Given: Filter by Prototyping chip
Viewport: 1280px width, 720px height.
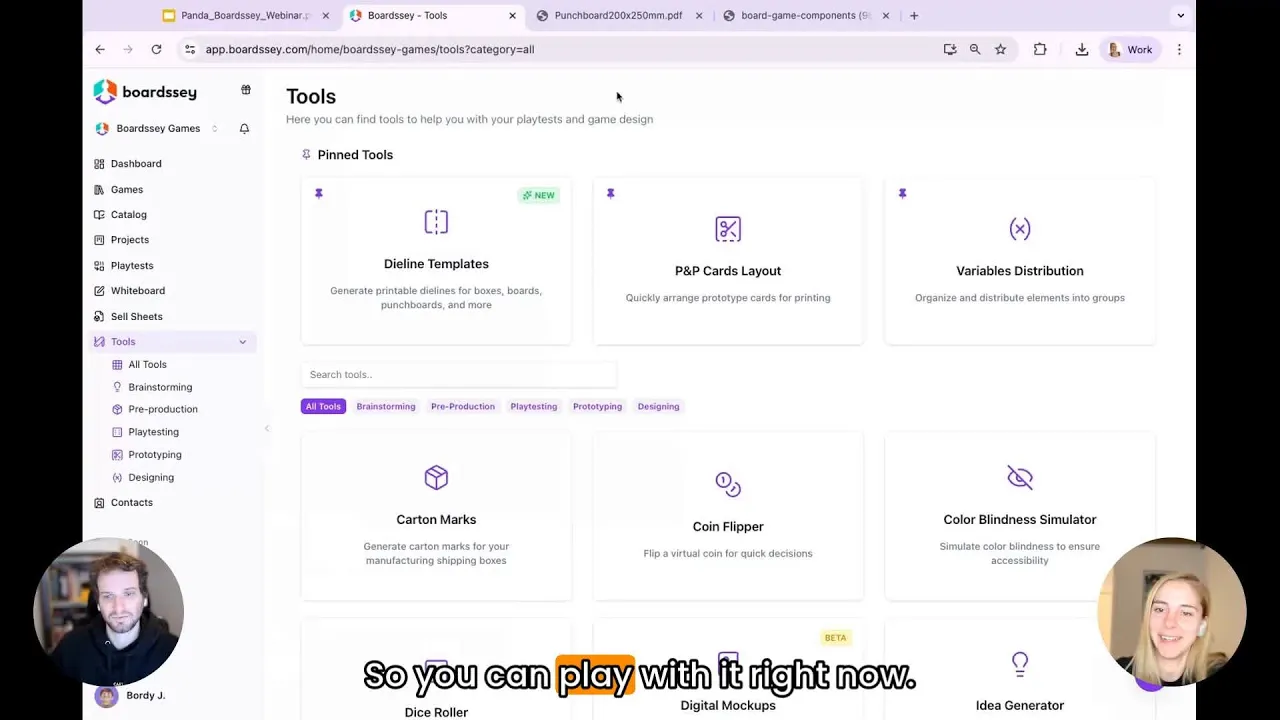Looking at the screenshot, I should click(x=597, y=406).
